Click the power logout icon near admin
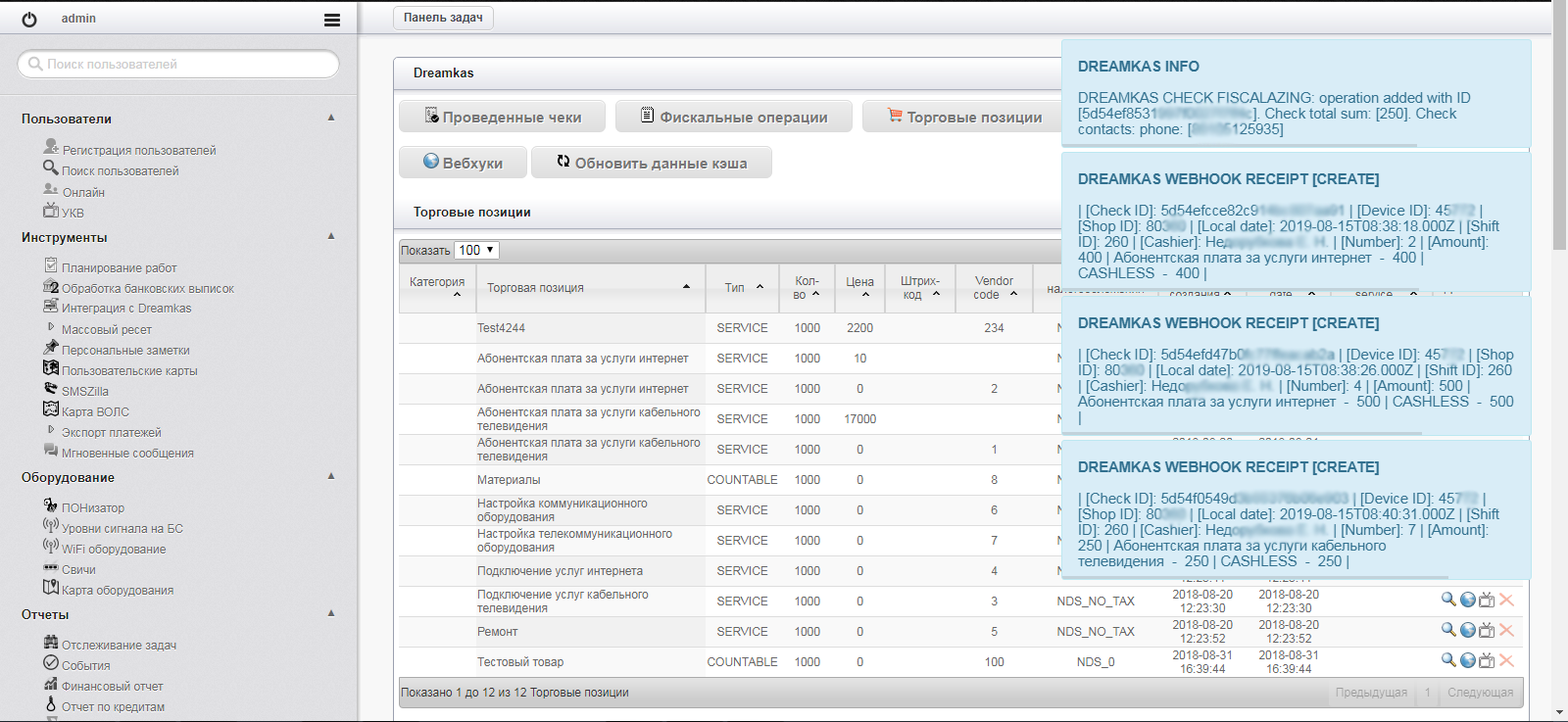This screenshot has height=722, width=1568. point(29,20)
